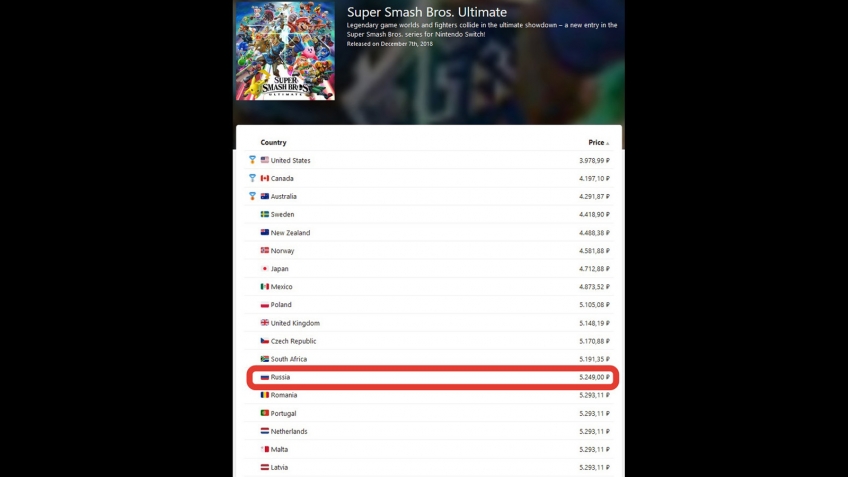Screen dimensions: 848x477
Task: Open the Super Smash Bros. Ultimate cover image
Action: [x=285, y=50]
